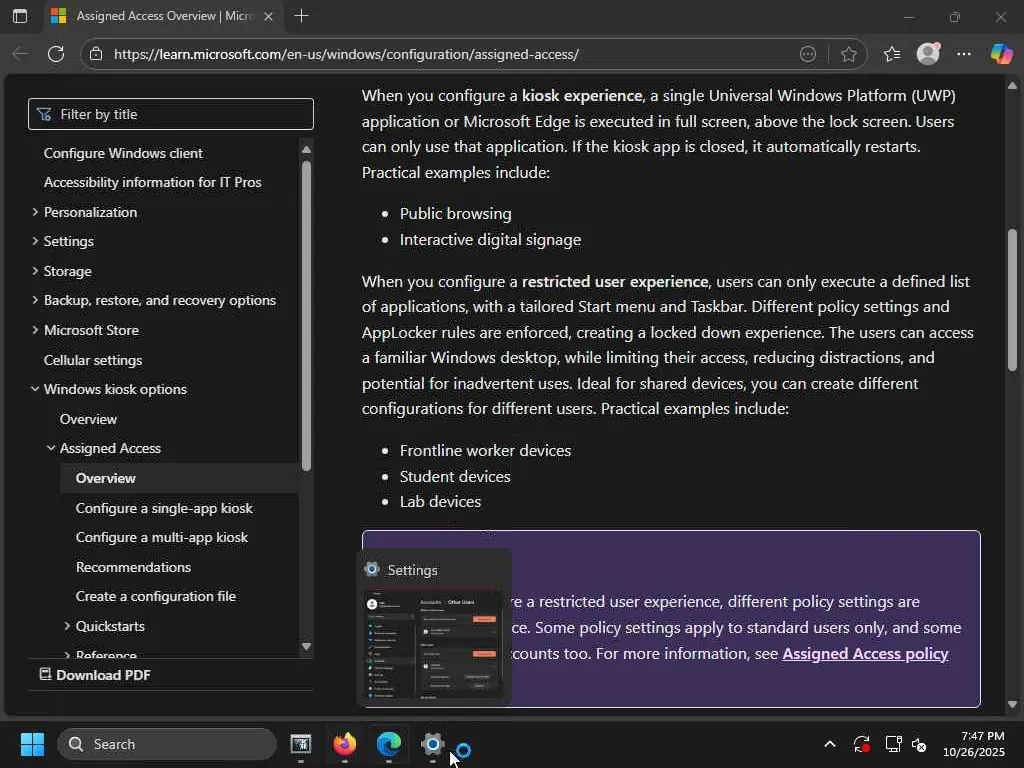Open Edge settings and more menu
The image size is (1024, 768).
(964, 54)
